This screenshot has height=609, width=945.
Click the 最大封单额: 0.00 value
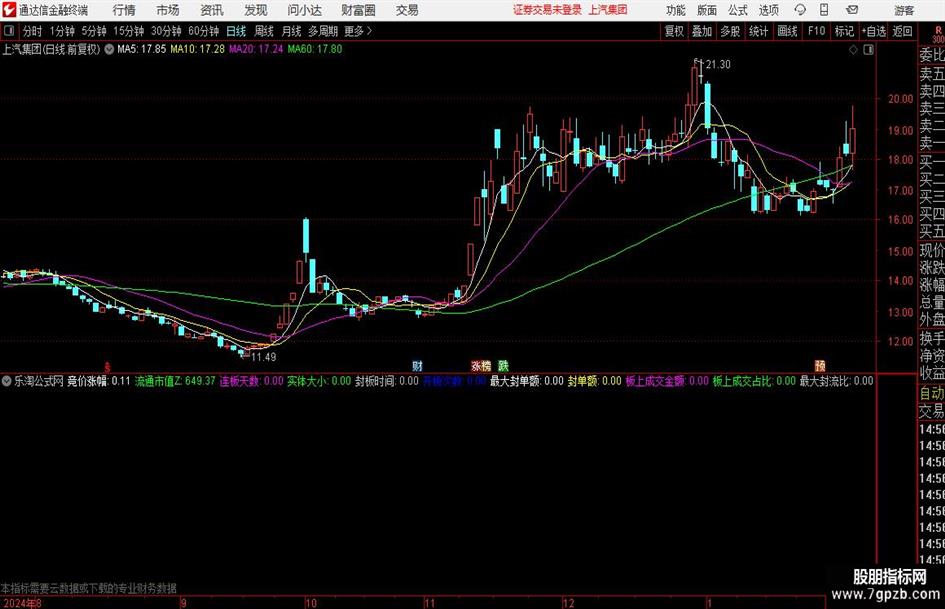click(x=527, y=381)
